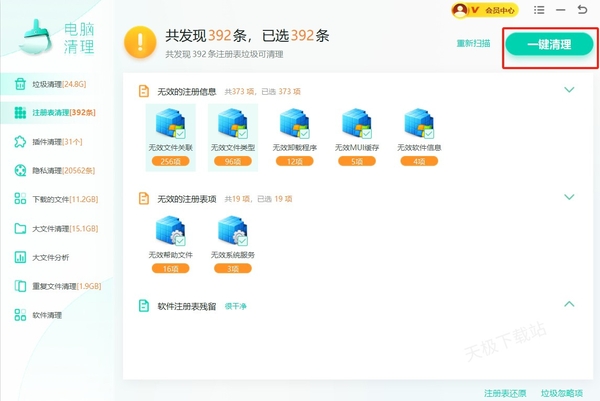This screenshot has height=401, width=600.
Task: Open 隐私清理 [20562条] in sidebar
Action: click(x=57, y=170)
